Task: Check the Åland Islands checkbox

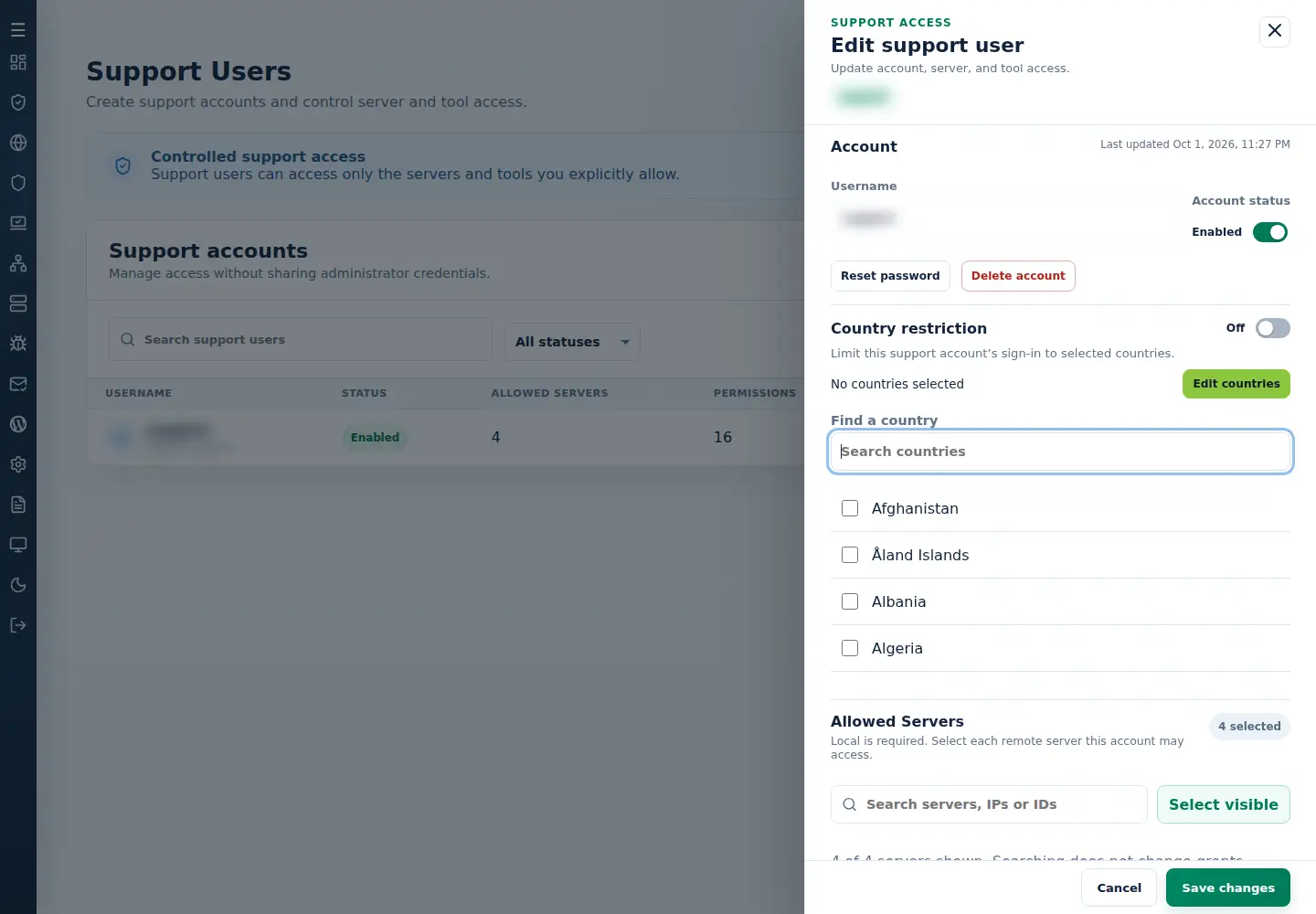Action: click(x=850, y=555)
